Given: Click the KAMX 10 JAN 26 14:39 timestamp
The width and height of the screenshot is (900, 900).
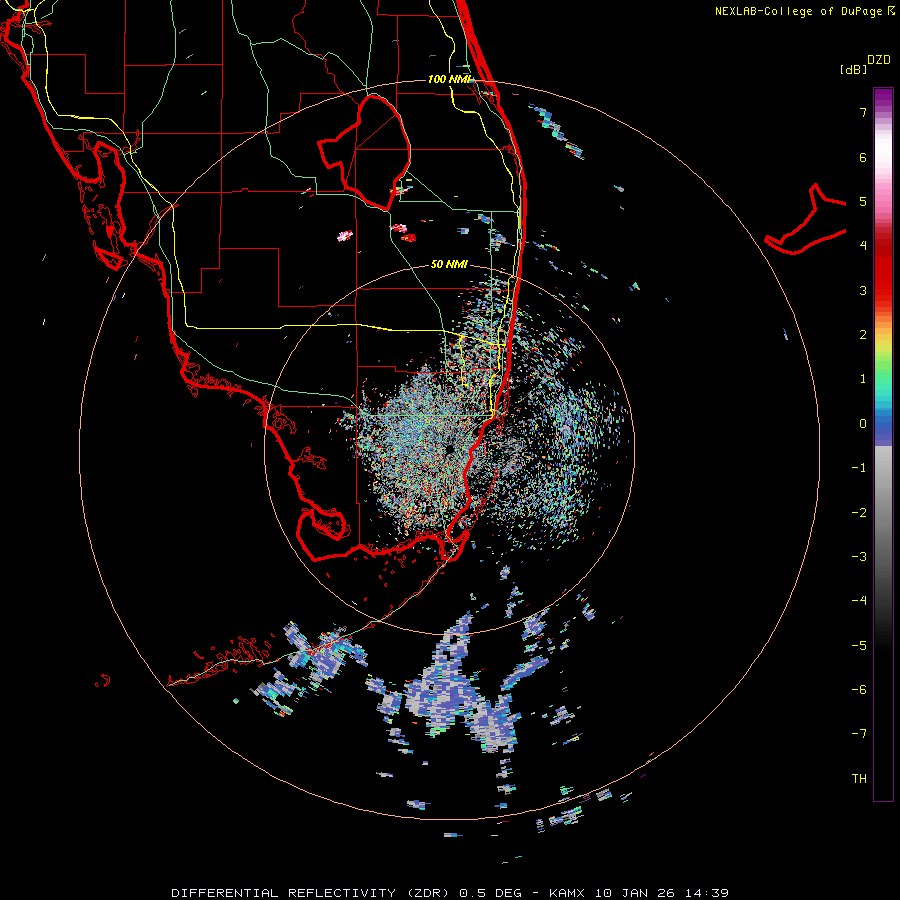Looking at the screenshot, I should pos(639,893).
